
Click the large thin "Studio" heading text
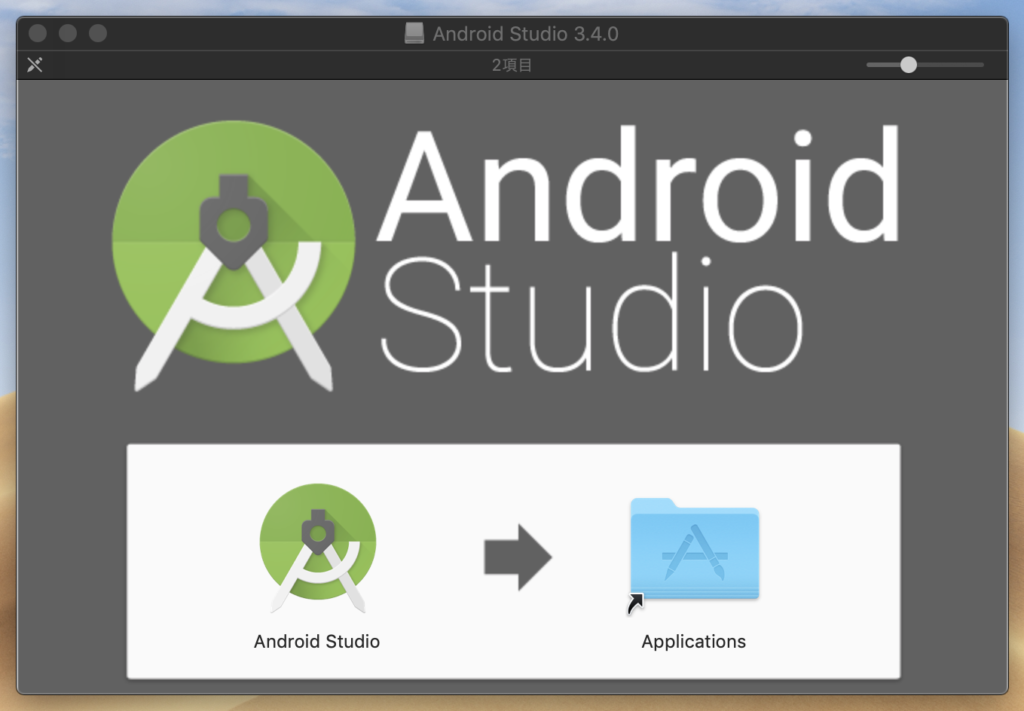(x=590, y=313)
